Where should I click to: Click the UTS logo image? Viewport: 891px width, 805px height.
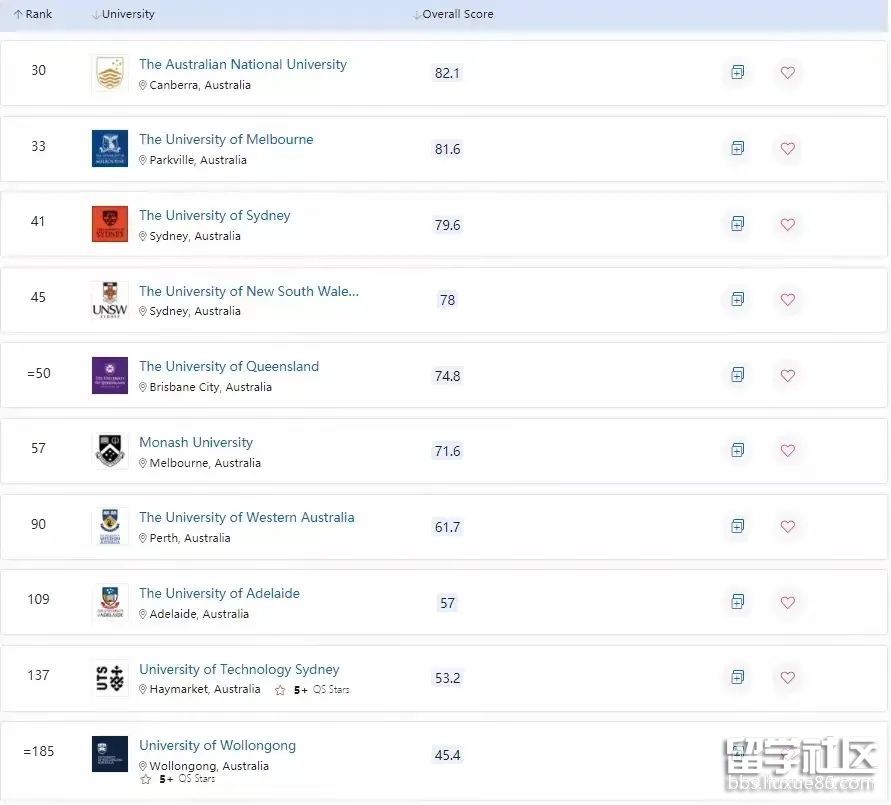point(109,677)
